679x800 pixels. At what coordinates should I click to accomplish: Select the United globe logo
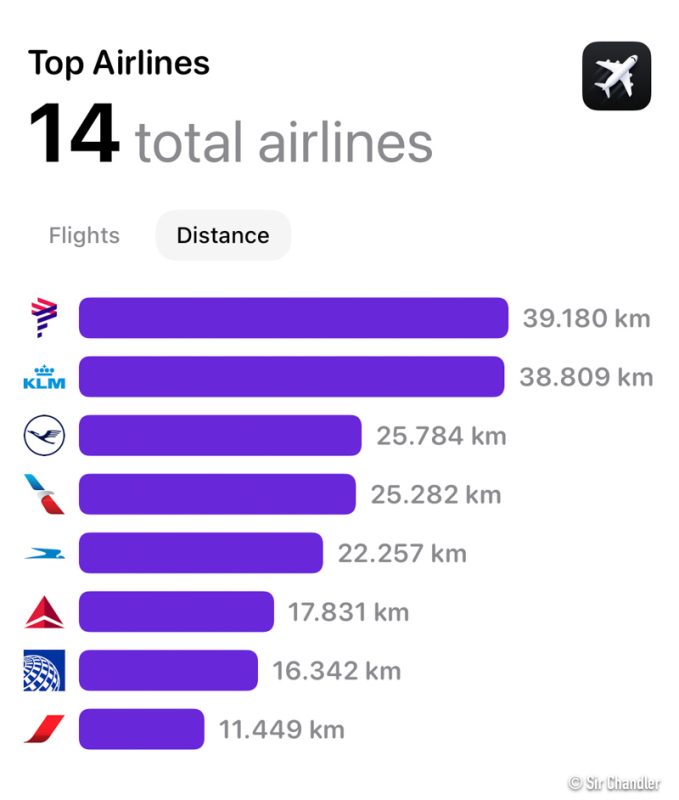pos(44,670)
